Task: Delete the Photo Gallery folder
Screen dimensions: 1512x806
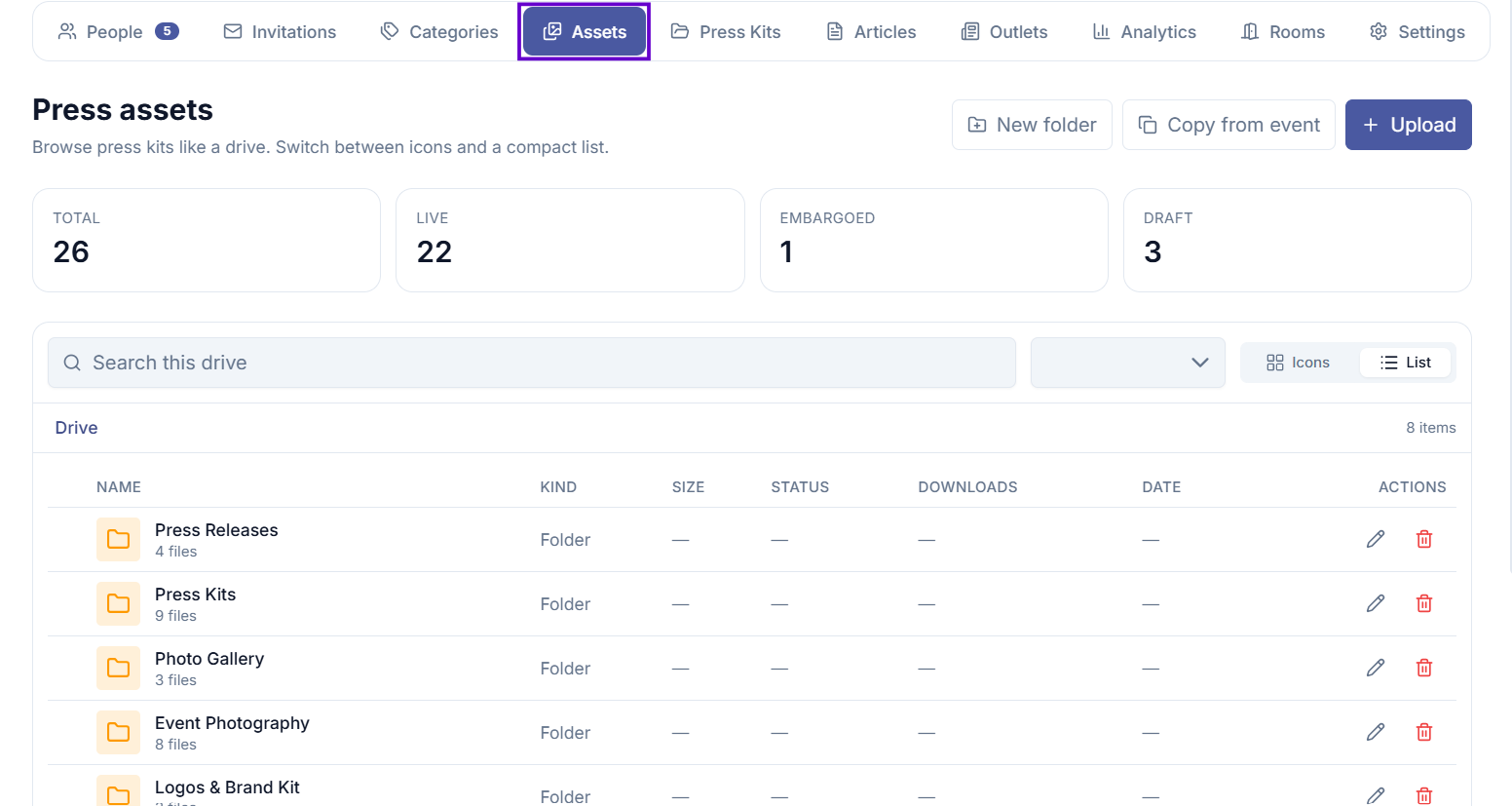Action: pos(1424,668)
